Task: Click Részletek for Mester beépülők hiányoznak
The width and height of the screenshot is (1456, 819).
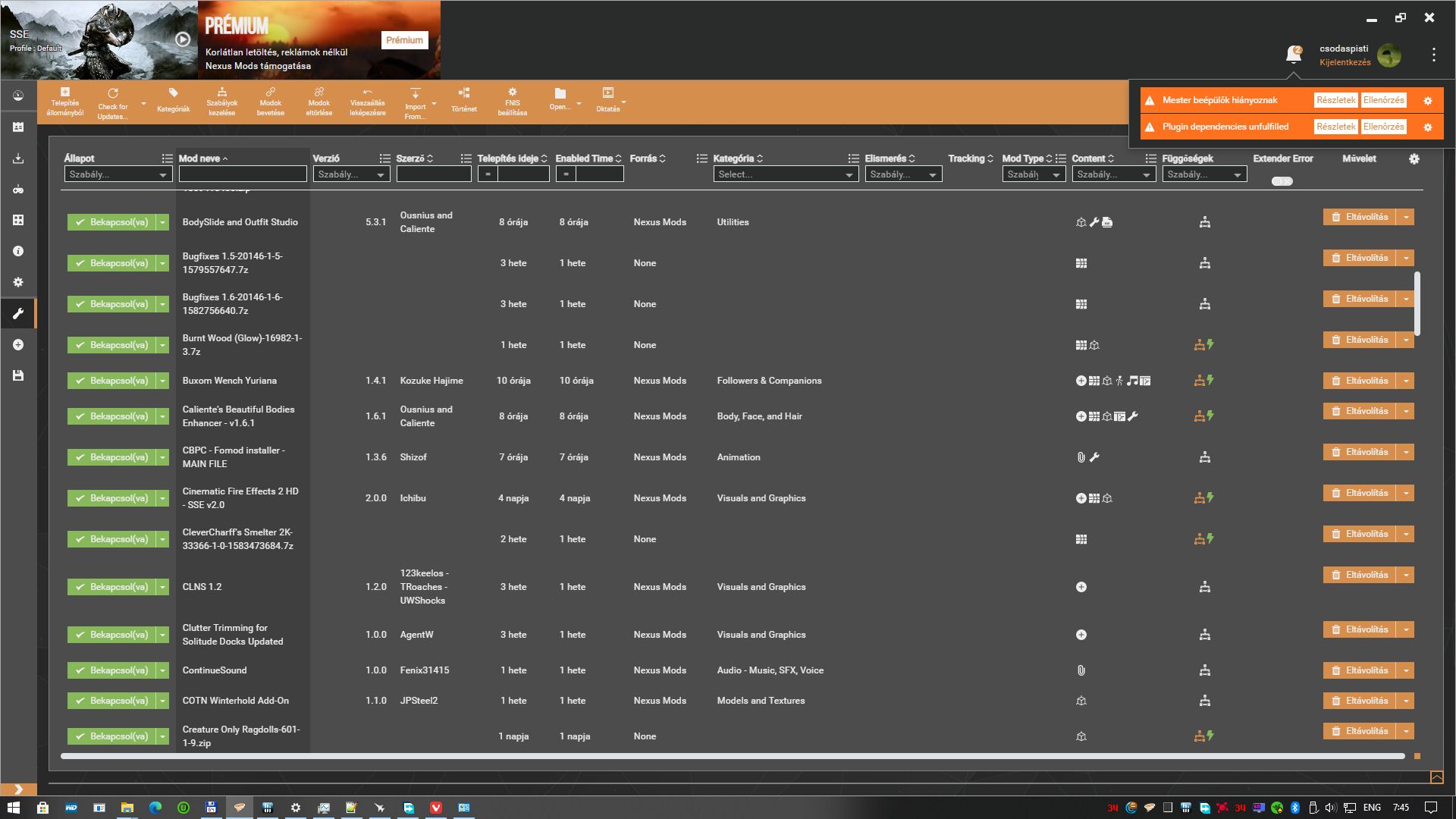Action: [x=1335, y=100]
